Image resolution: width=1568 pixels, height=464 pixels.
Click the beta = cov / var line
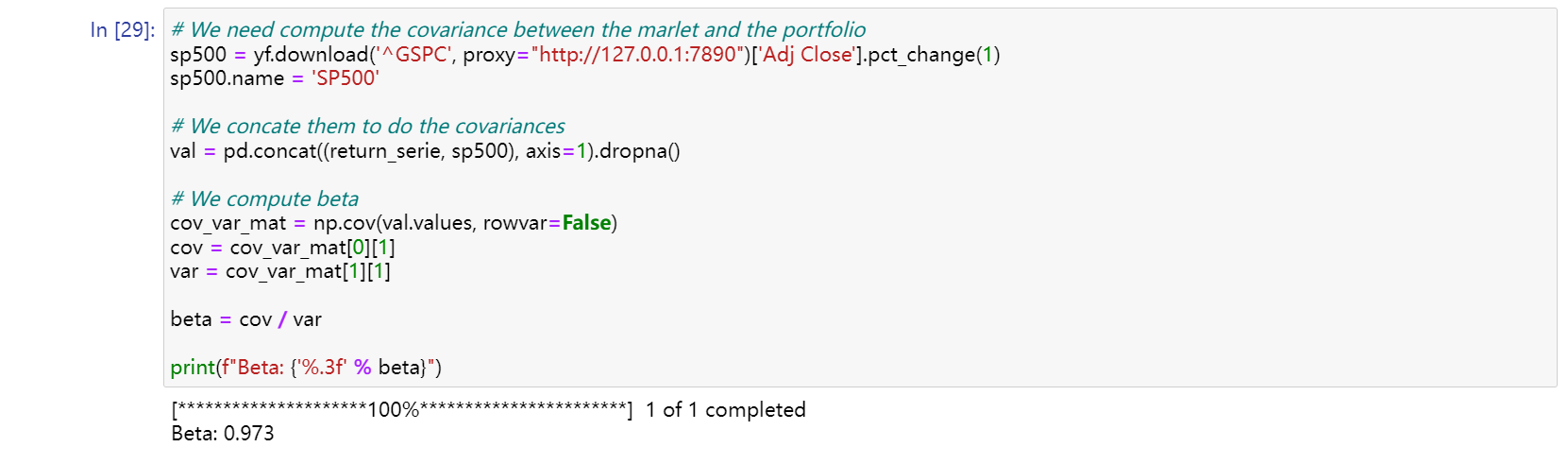coord(246,319)
